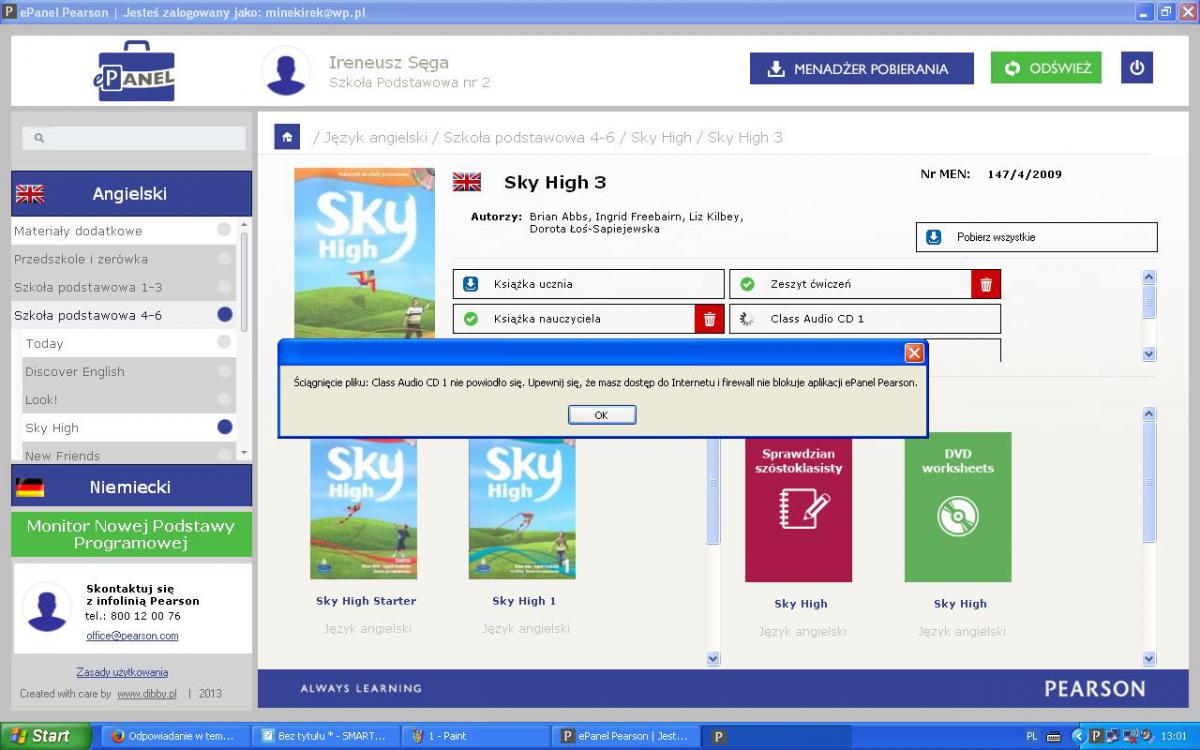Click the down arrow of the sidebar scrollbar
Viewport: 1200px width, 750px height.
tap(244, 453)
